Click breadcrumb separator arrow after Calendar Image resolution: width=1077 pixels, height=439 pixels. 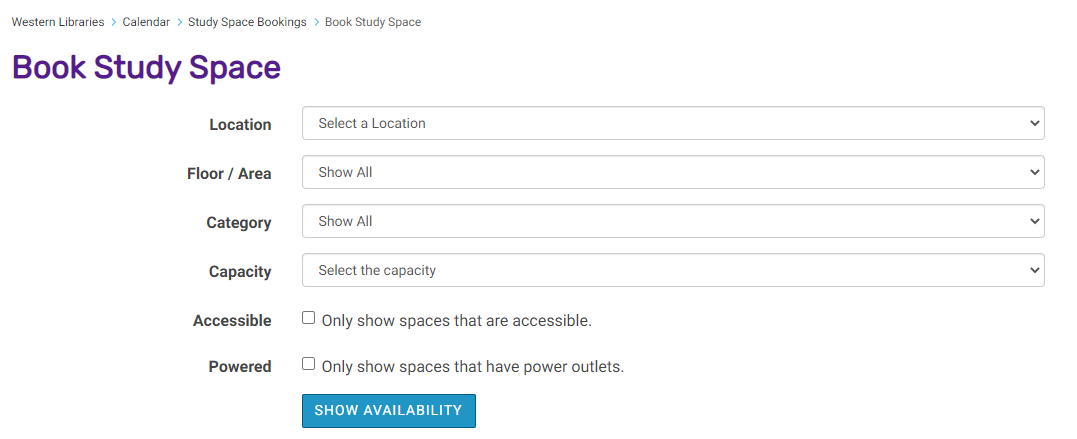click(179, 22)
